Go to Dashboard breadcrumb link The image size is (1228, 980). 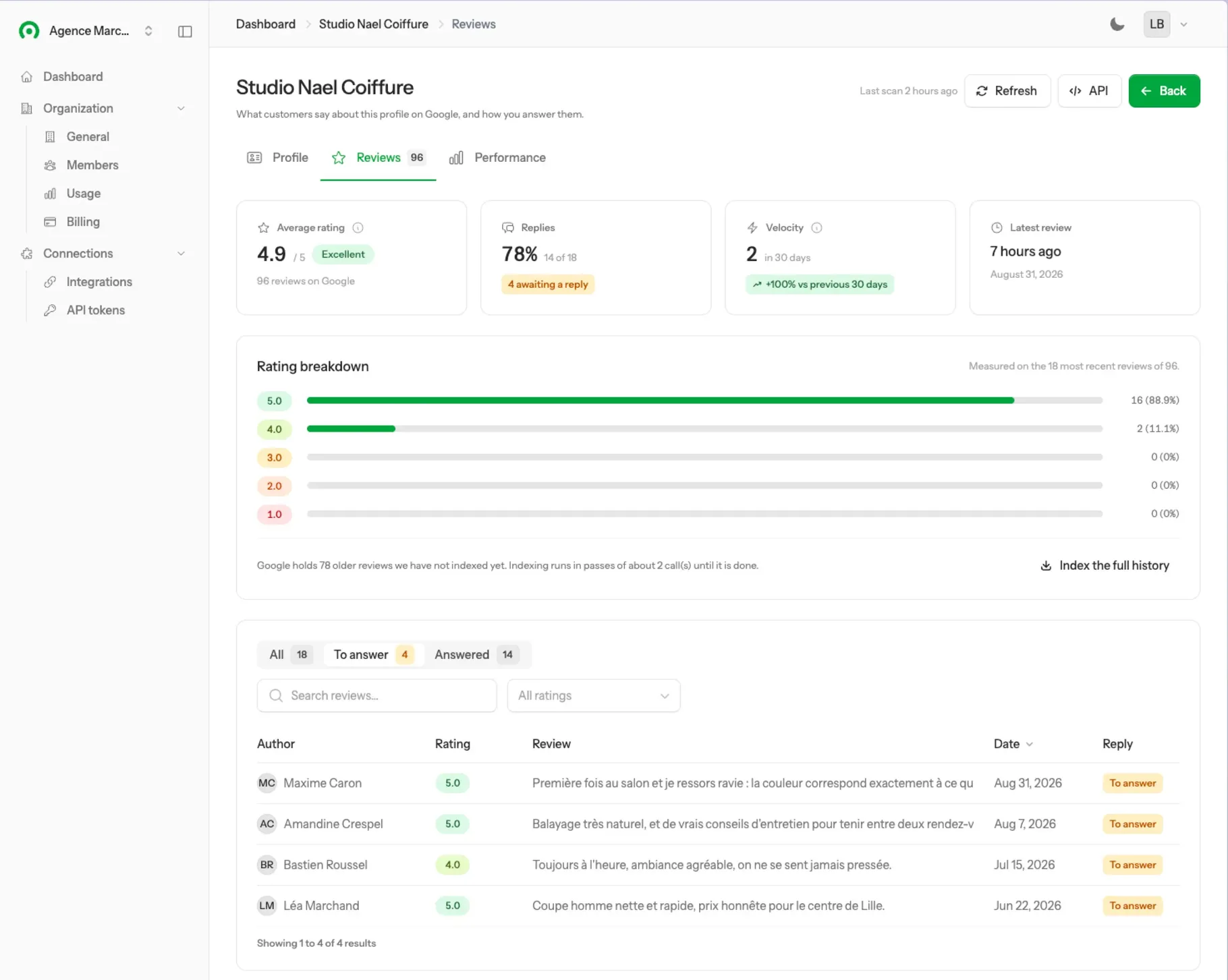click(x=266, y=24)
